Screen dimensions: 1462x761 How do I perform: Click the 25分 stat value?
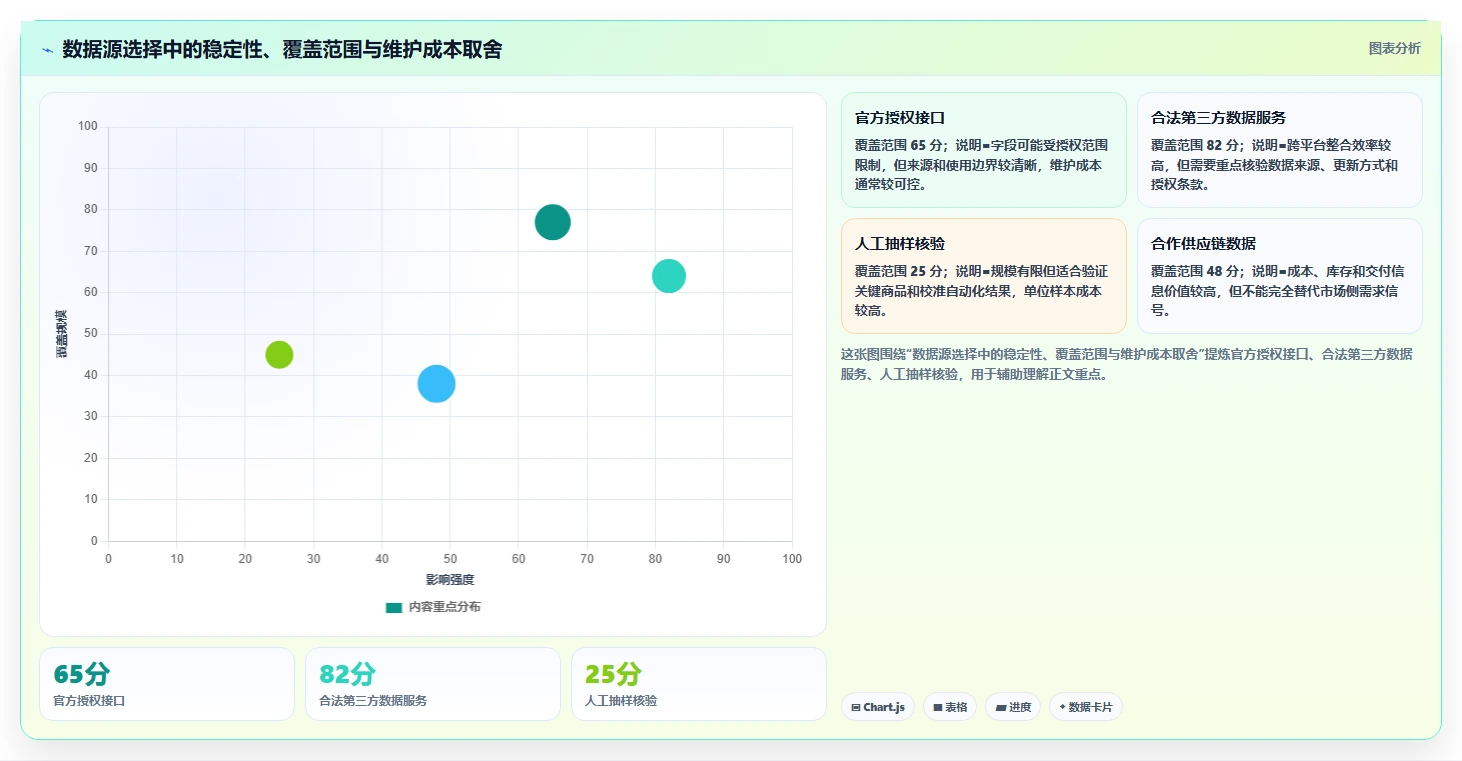pyautogui.click(x=613, y=674)
